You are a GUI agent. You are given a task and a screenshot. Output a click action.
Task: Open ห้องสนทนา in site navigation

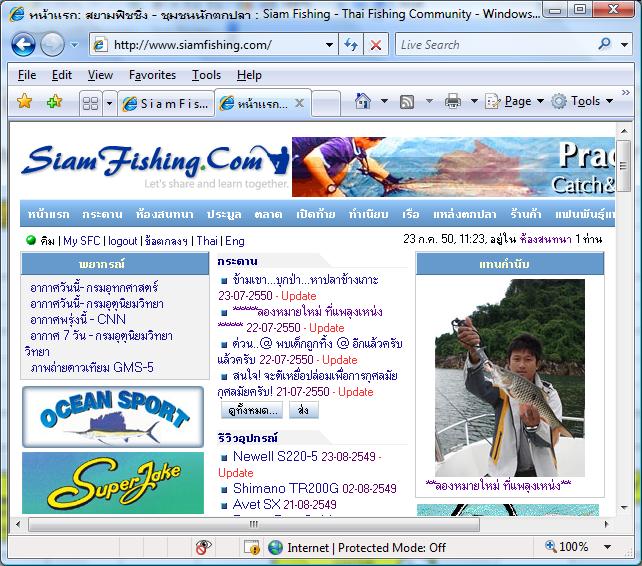[x=164, y=214]
